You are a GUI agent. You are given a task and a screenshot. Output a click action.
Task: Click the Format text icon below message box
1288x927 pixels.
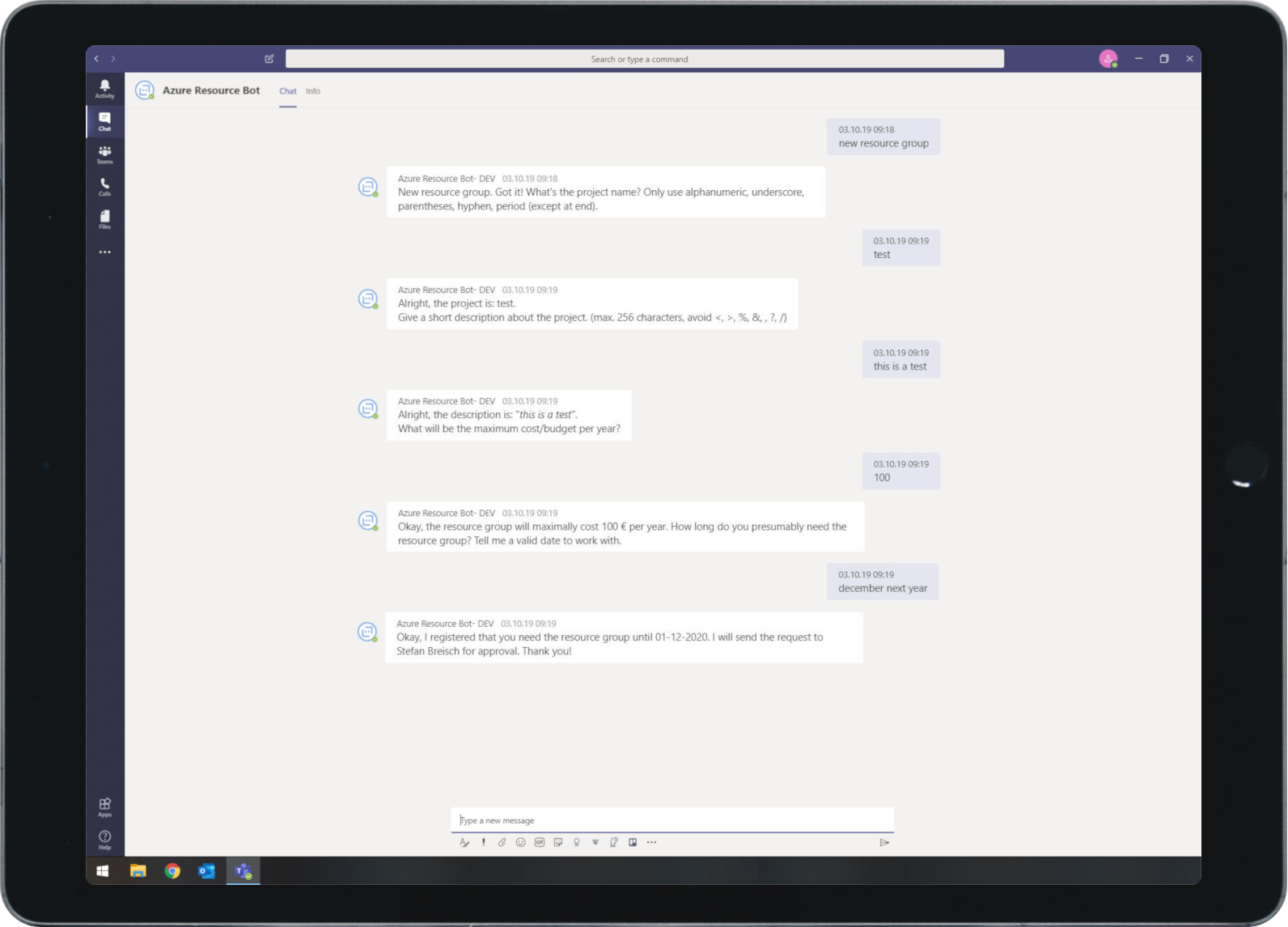(x=464, y=842)
